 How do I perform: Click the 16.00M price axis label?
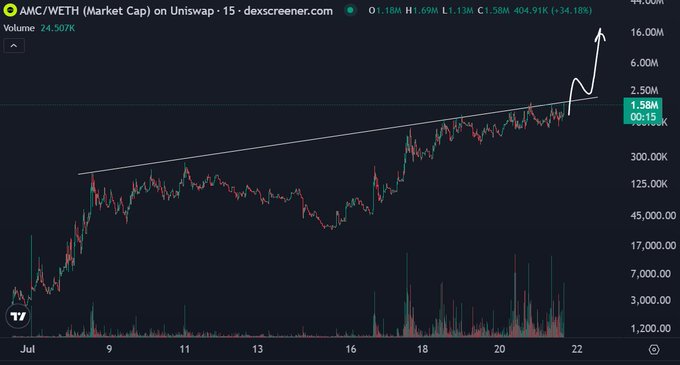coord(647,33)
